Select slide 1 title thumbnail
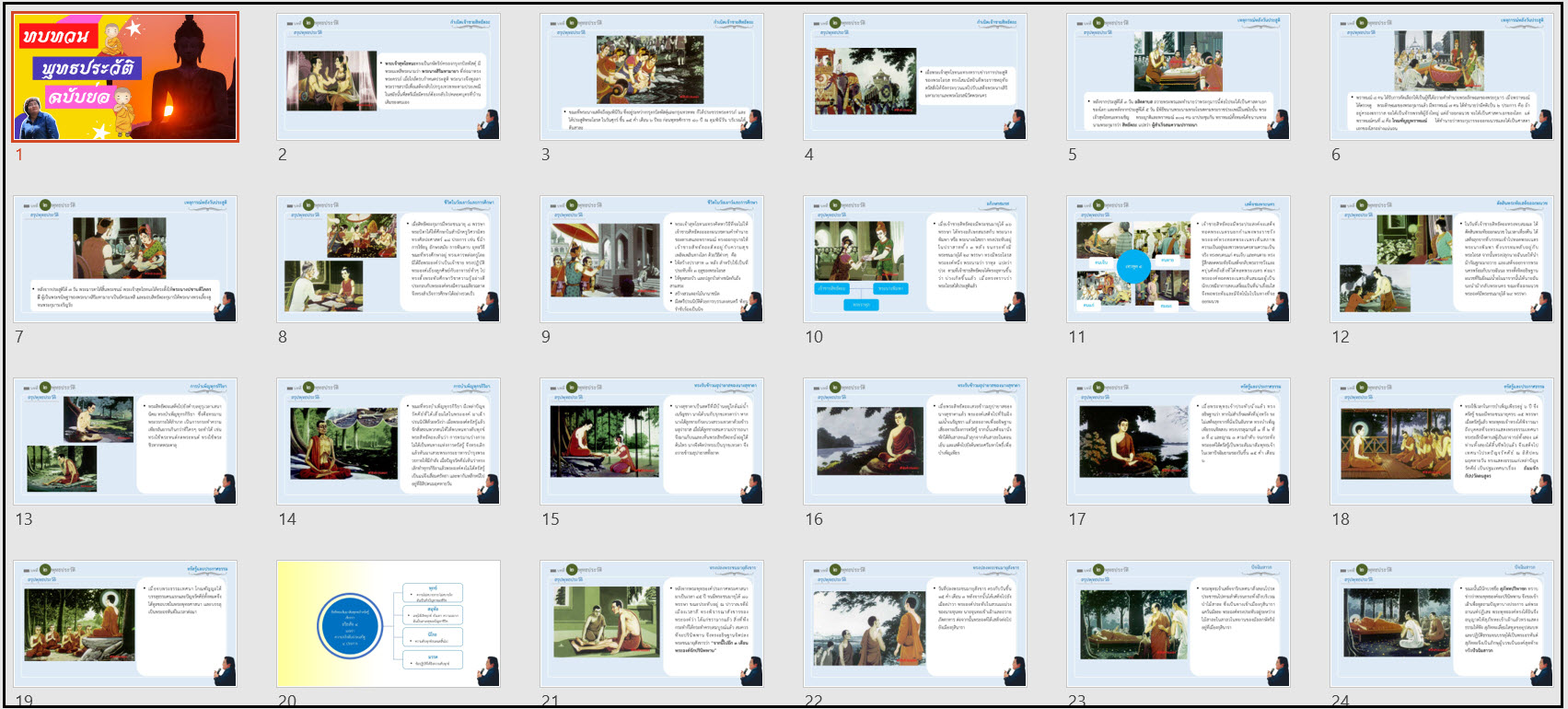Image resolution: width=1568 pixels, height=709 pixels. 126,76
